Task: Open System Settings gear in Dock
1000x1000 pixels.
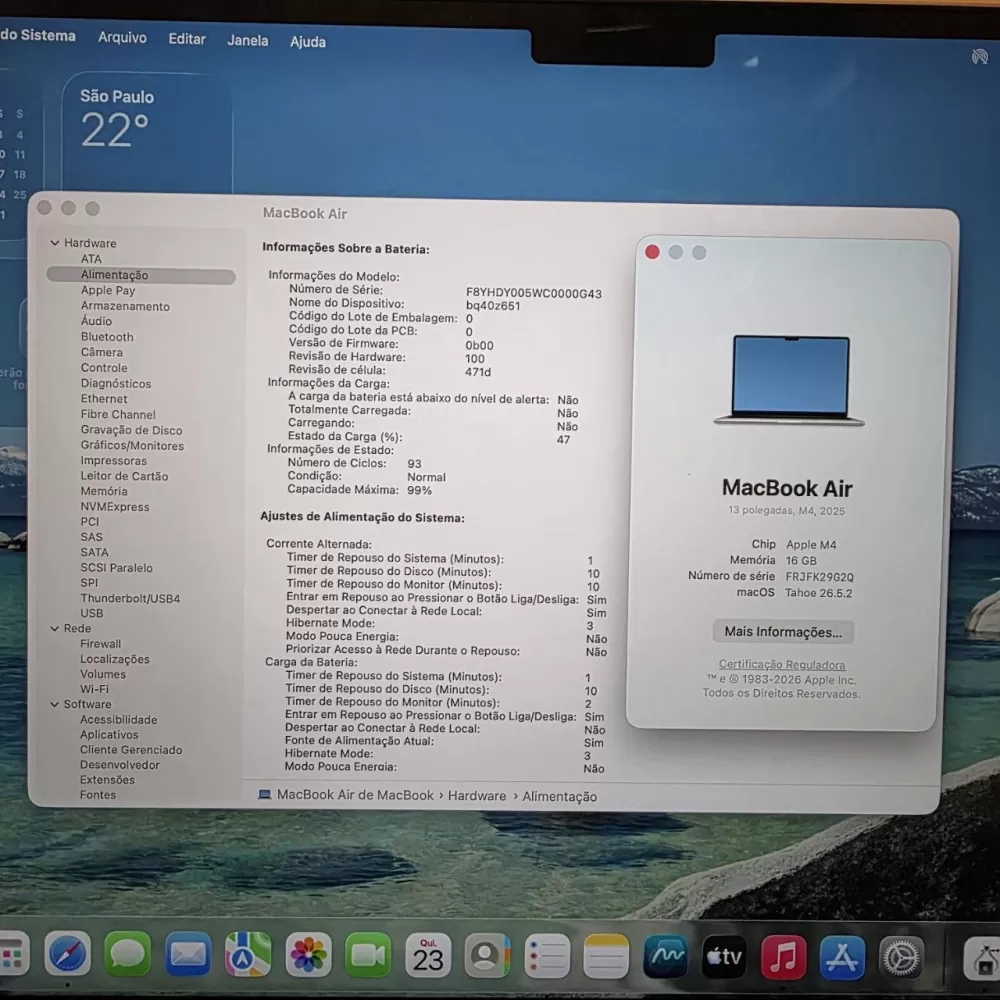Action: [901, 957]
